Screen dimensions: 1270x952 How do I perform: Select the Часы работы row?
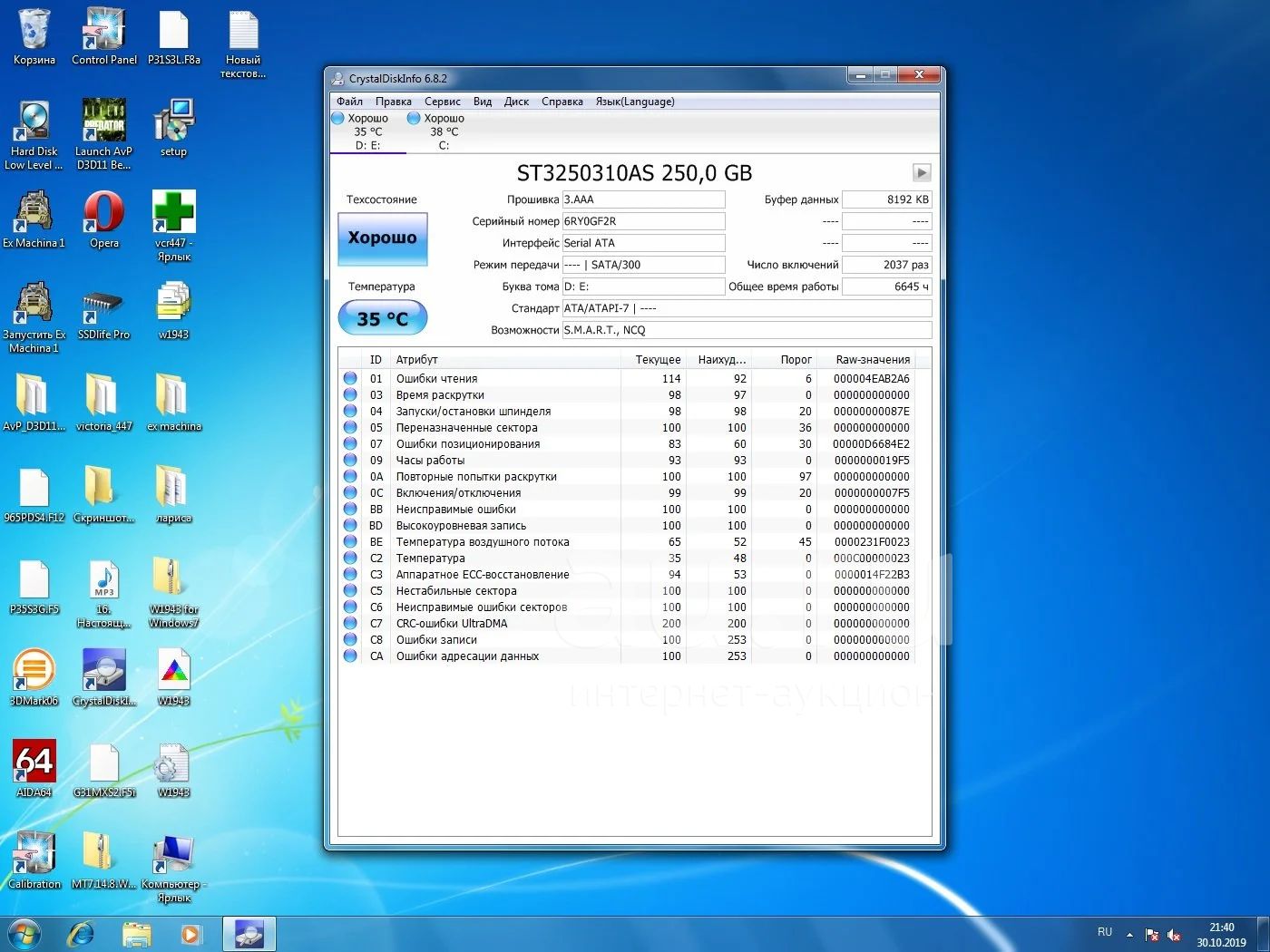[x=626, y=461]
